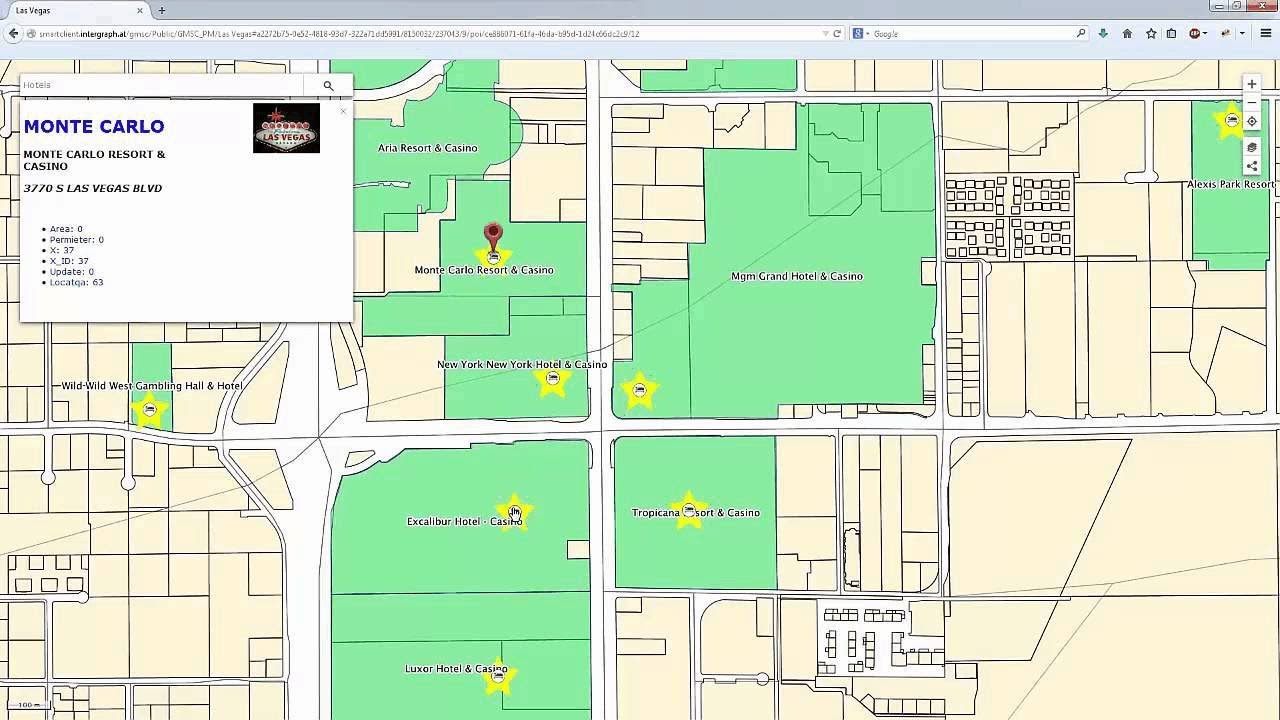The height and width of the screenshot is (720, 1280).
Task: Click the browser extension icon beside Adblock
Action: [x=1226, y=34]
